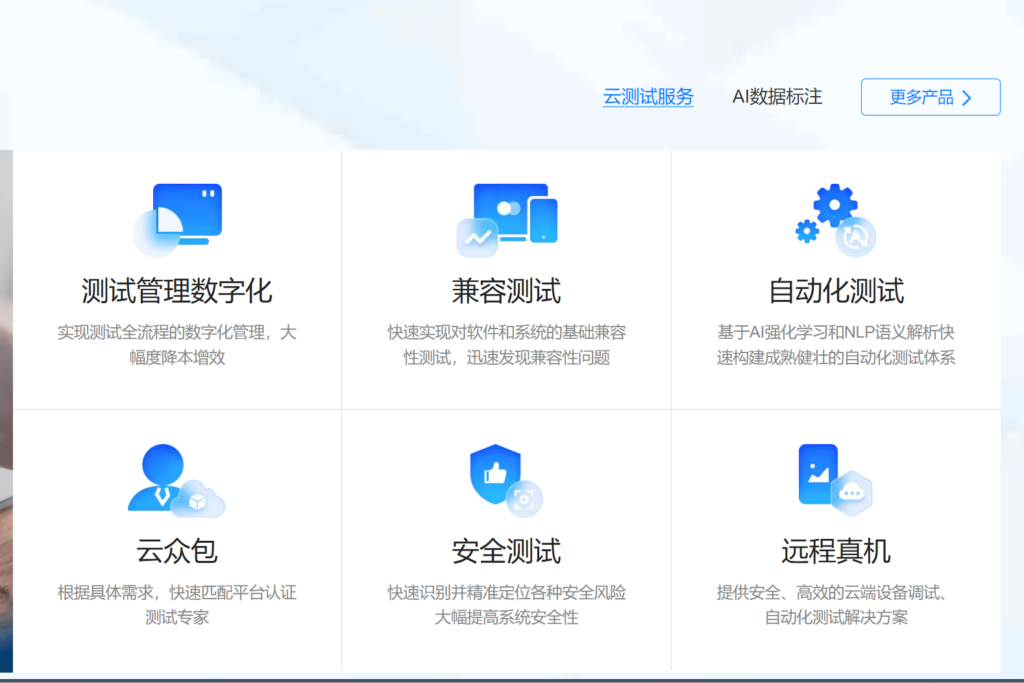Click the 兼容测试 description text
The width and height of the screenshot is (1024, 683).
click(505, 345)
